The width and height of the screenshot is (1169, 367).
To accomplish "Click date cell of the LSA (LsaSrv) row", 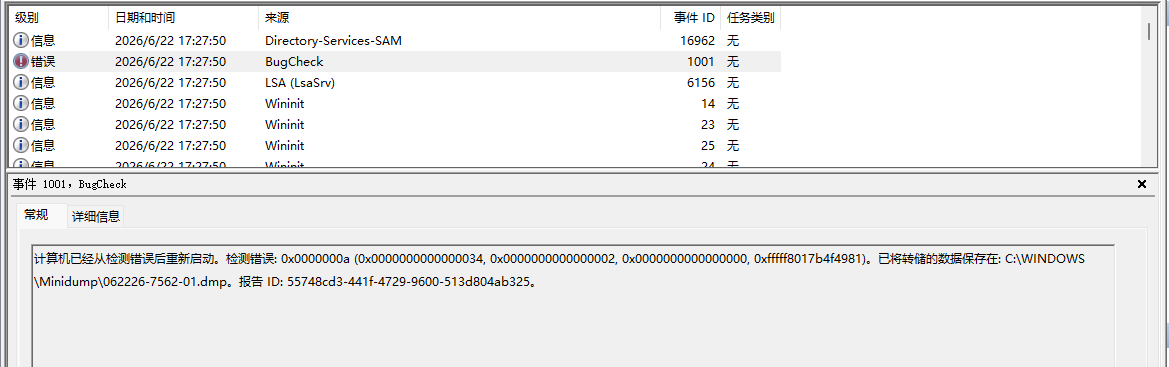I will coord(170,82).
